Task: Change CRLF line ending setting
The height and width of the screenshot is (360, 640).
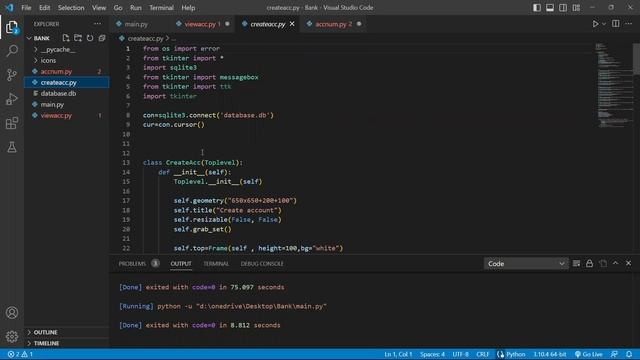Action: pos(482,354)
